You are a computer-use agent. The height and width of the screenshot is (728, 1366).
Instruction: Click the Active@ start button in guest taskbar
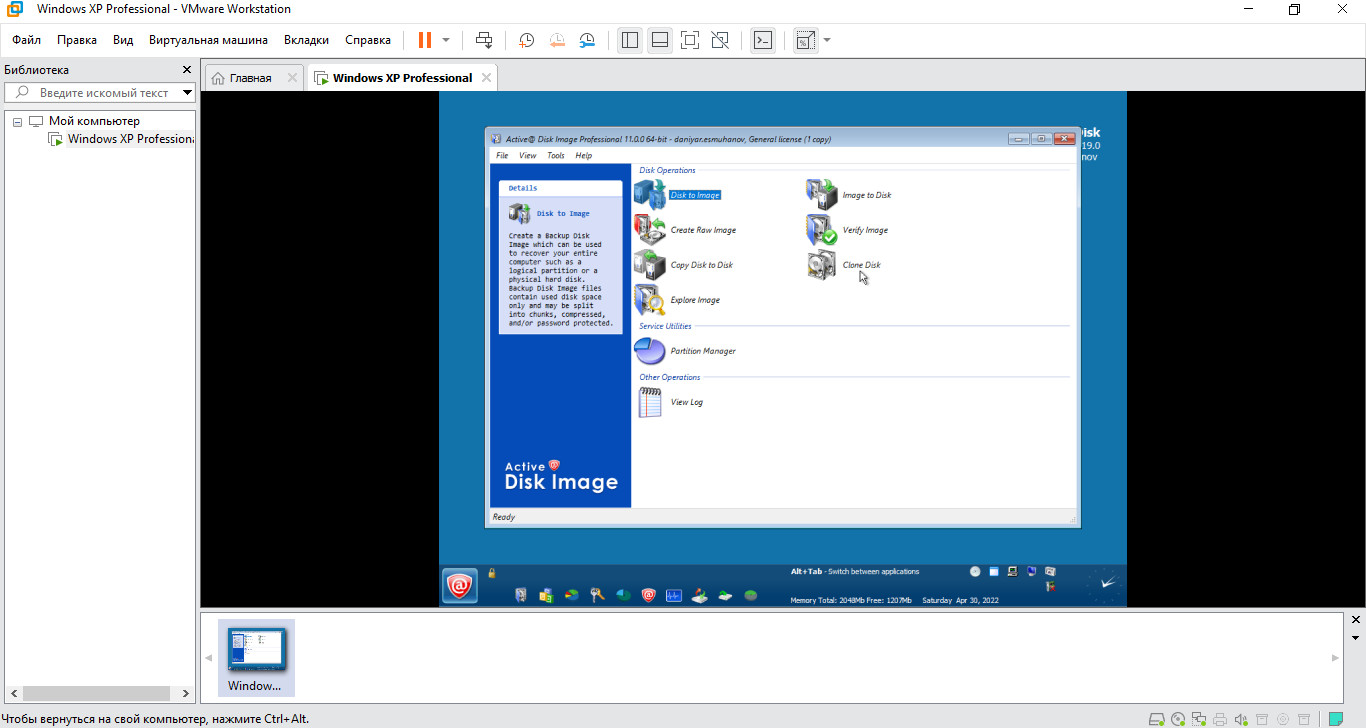[460, 586]
